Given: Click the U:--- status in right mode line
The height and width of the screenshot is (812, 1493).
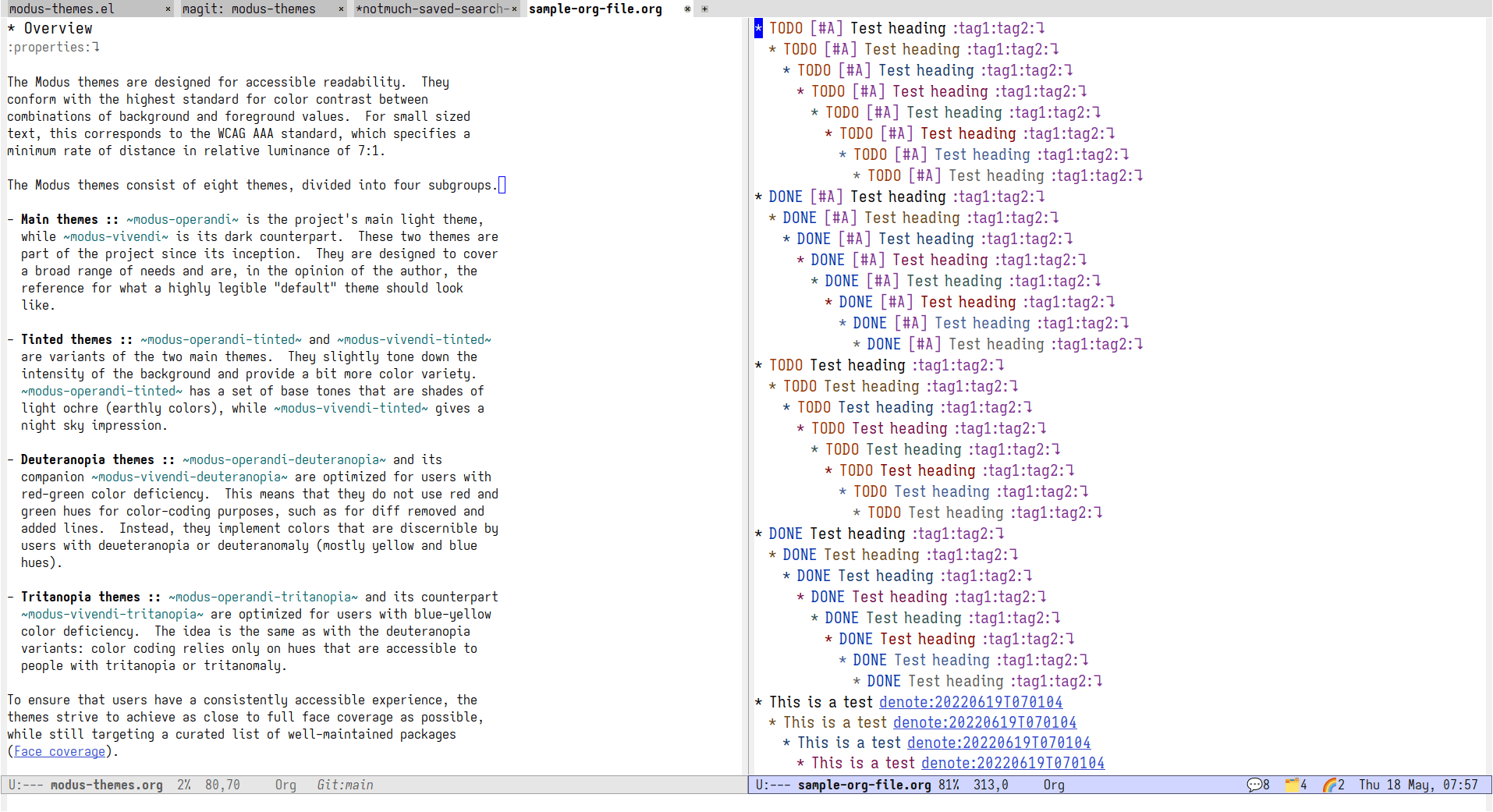Looking at the screenshot, I should (773, 785).
